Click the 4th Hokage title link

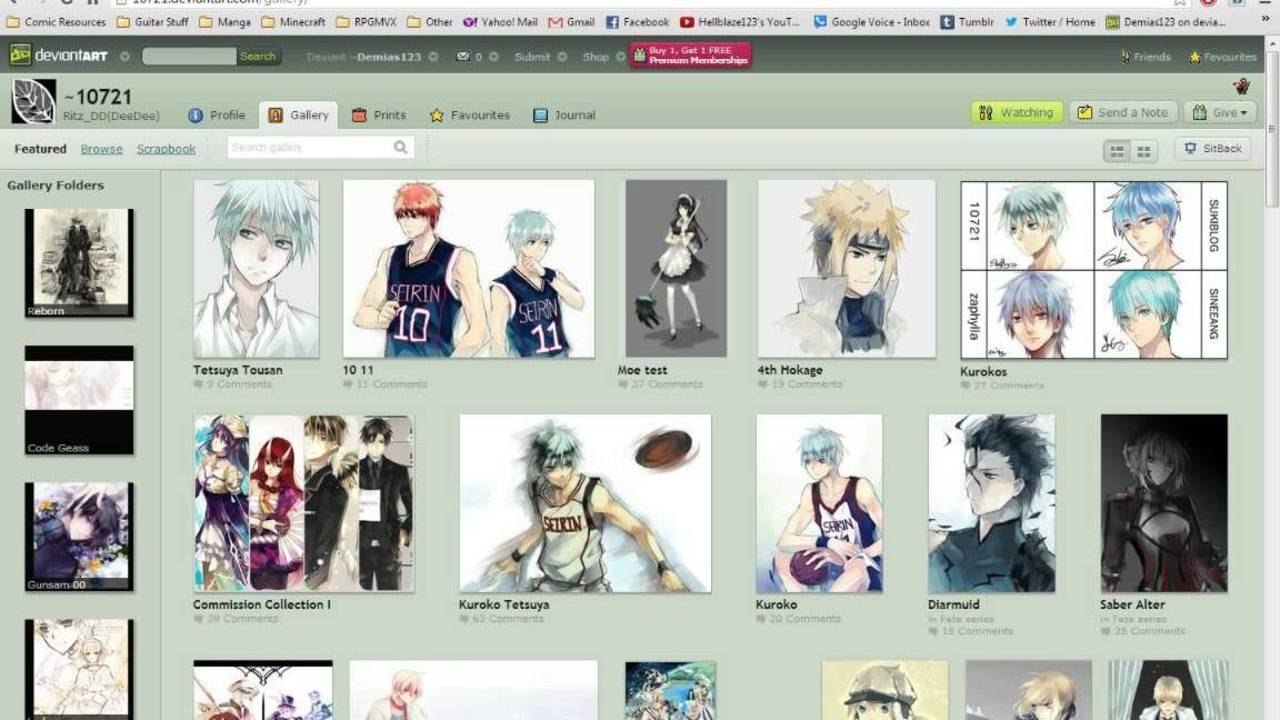pos(790,370)
